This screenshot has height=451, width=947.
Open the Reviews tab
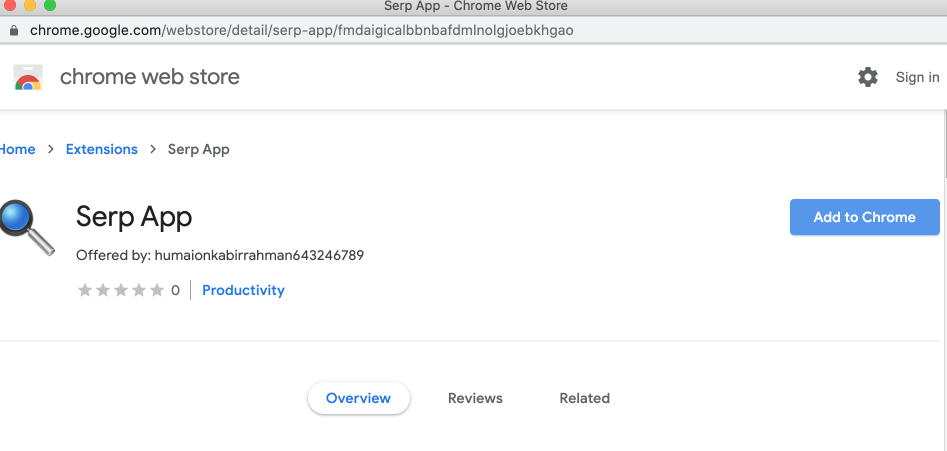point(475,398)
